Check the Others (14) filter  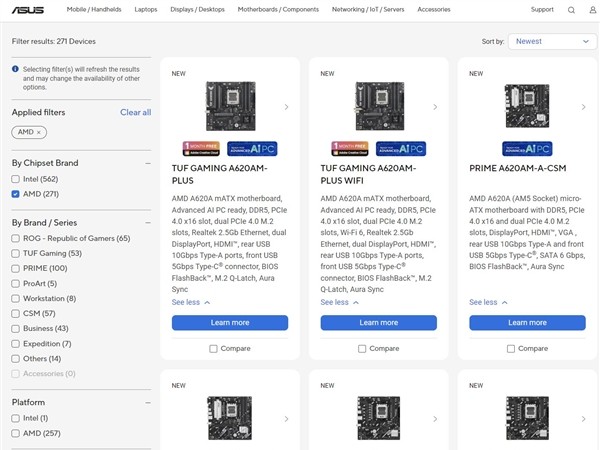point(15,359)
